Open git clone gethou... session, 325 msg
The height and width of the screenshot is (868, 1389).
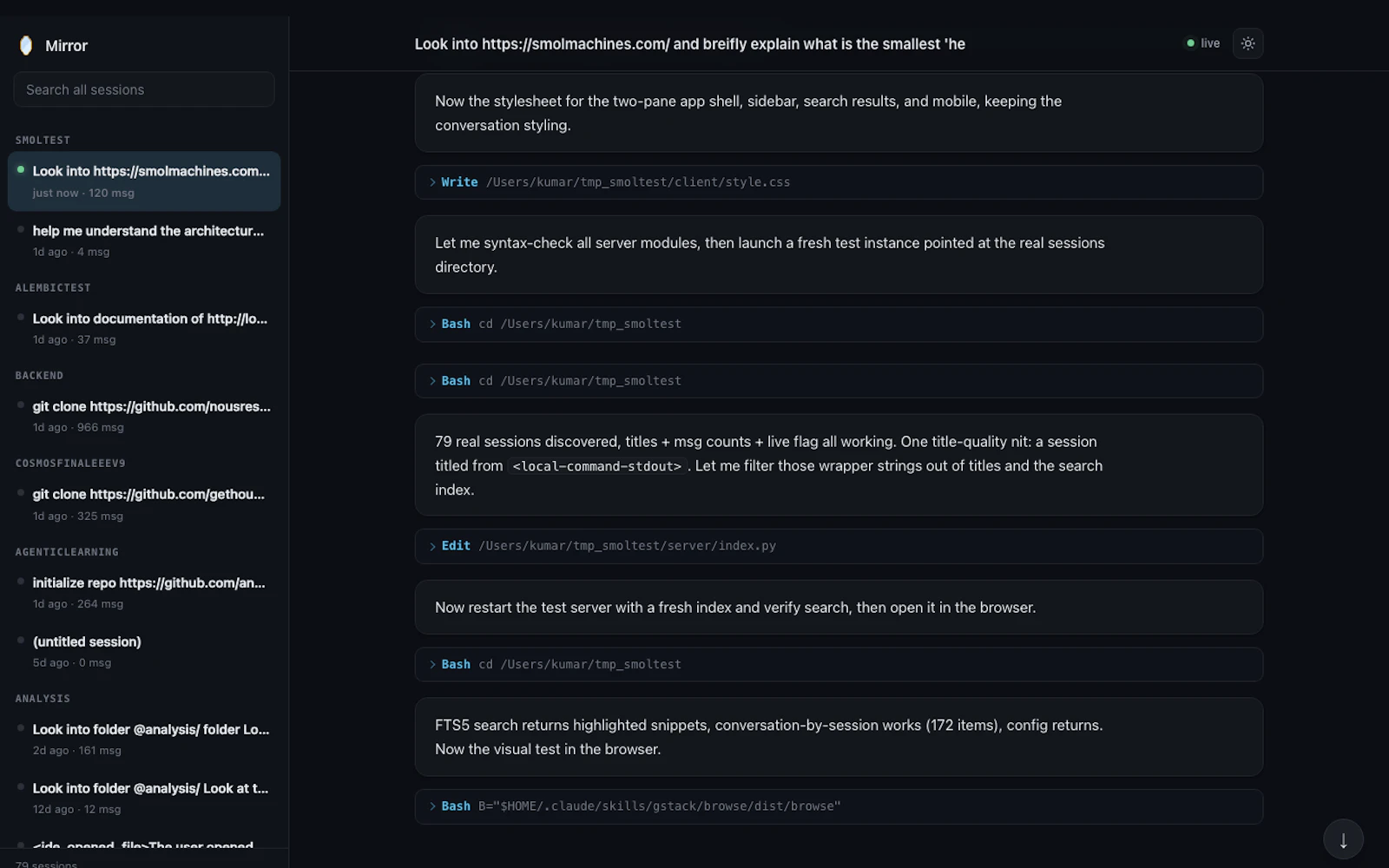[144, 504]
